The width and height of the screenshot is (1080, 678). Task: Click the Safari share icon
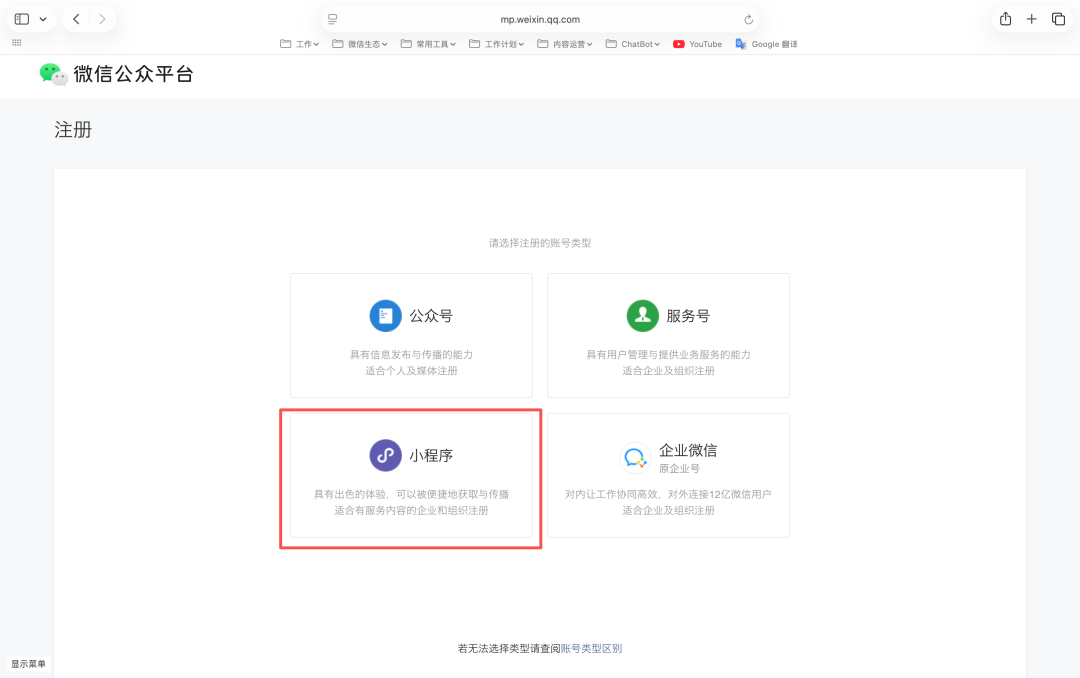pyautogui.click(x=1005, y=18)
